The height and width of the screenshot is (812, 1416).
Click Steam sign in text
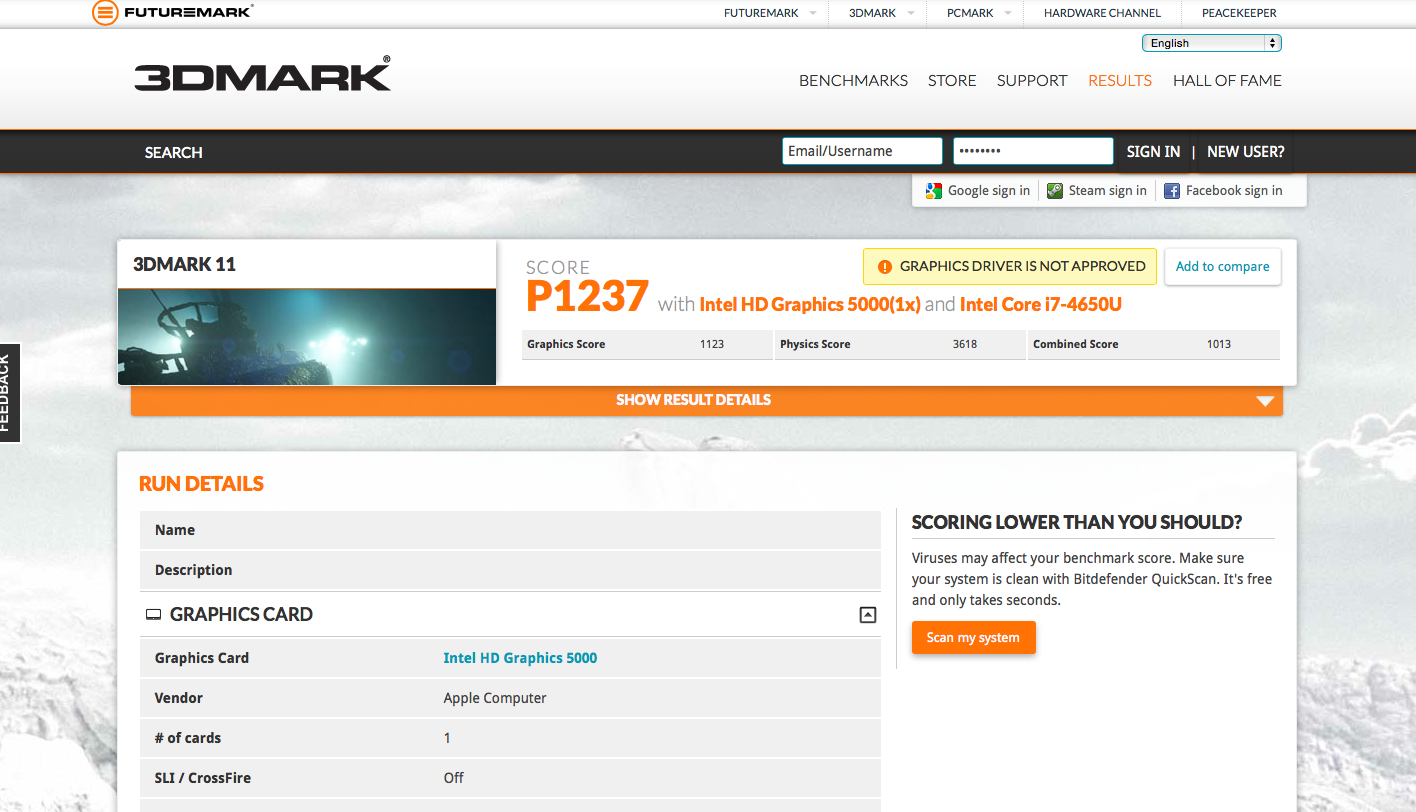click(x=1108, y=191)
